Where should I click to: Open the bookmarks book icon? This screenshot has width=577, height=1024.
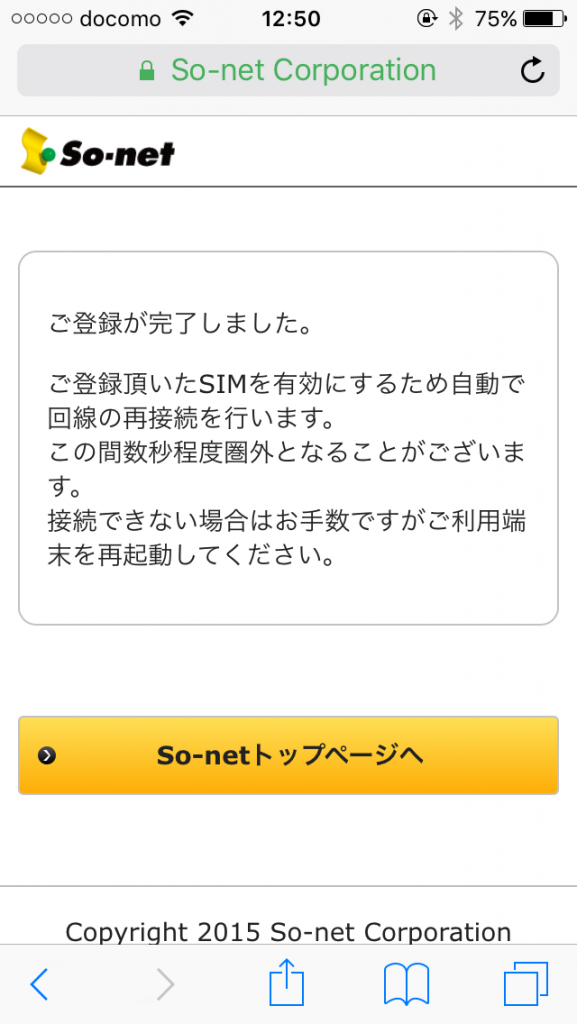pos(406,984)
